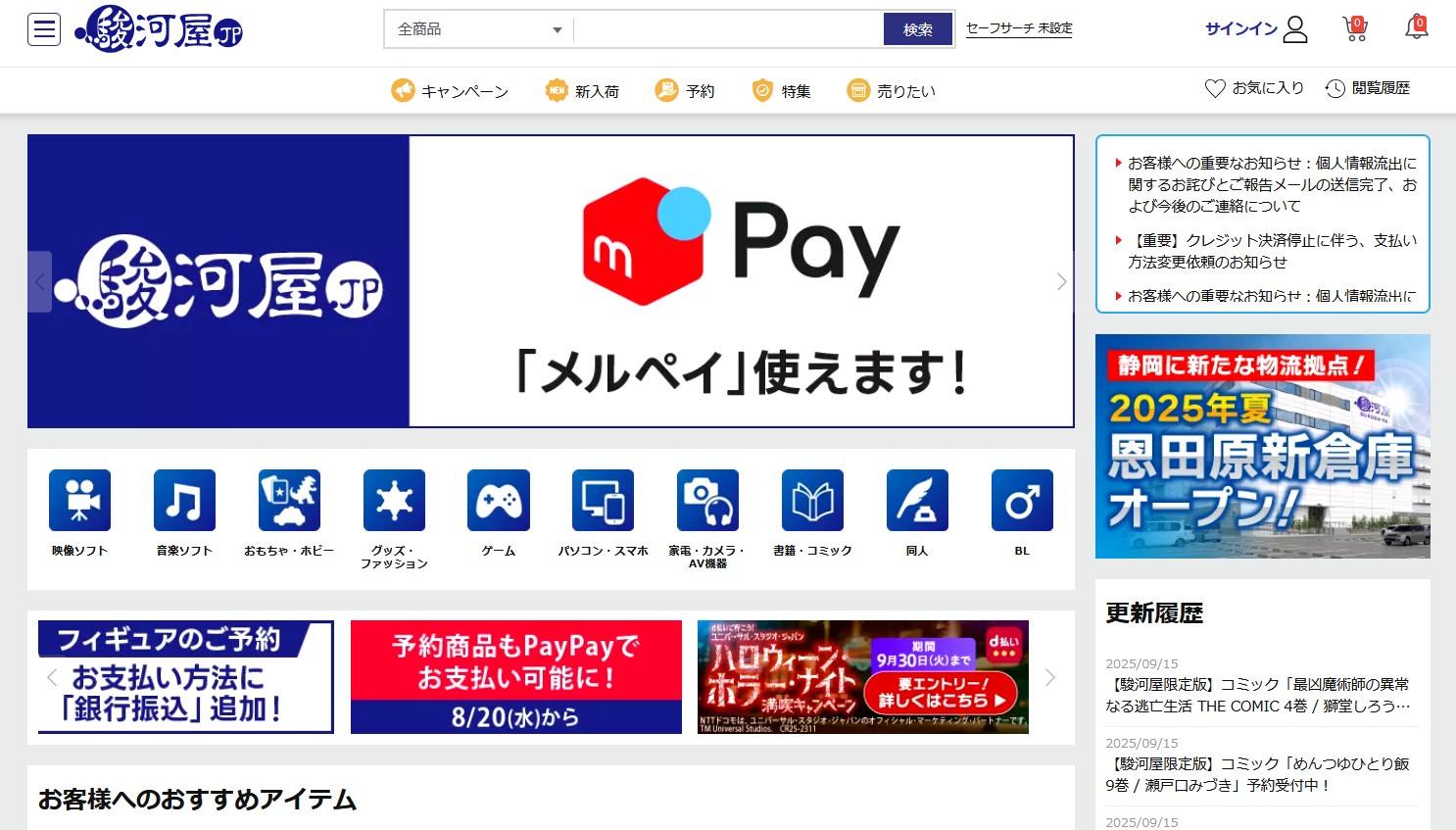
Task: Go to next main banner slide
Action: (x=1062, y=282)
